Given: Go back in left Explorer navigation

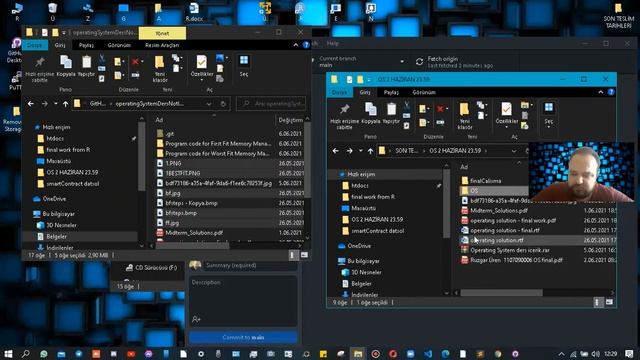Looking at the screenshot, I should [x=31, y=104].
